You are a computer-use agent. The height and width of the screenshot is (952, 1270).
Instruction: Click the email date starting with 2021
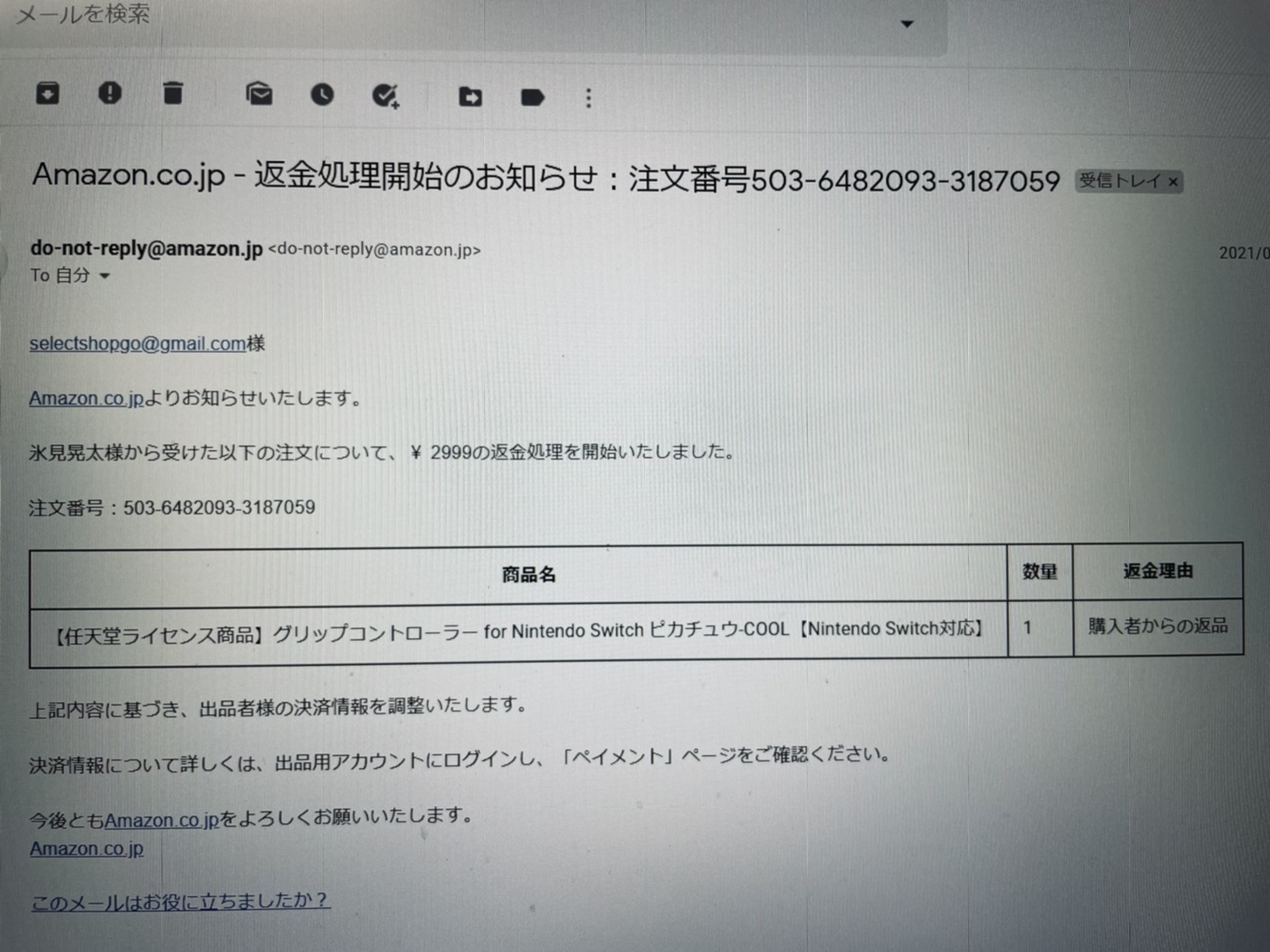point(1244,253)
